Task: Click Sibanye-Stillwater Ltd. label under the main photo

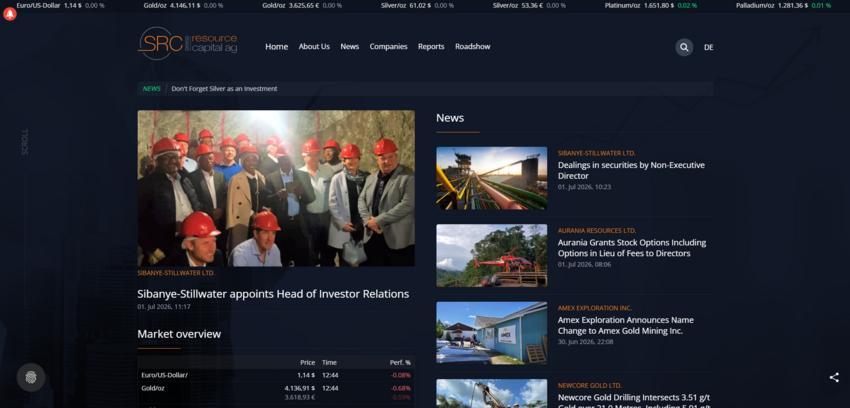Action: [176, 273]
